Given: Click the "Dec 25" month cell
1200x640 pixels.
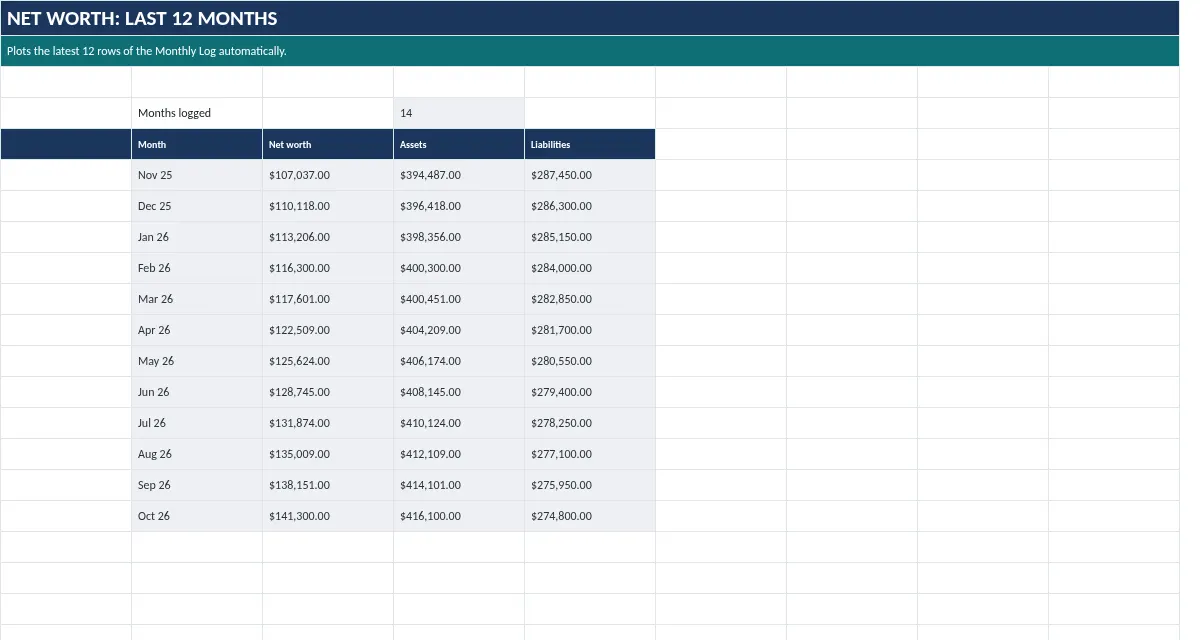Looking at the screenshot, I should (x=197, y=206).
